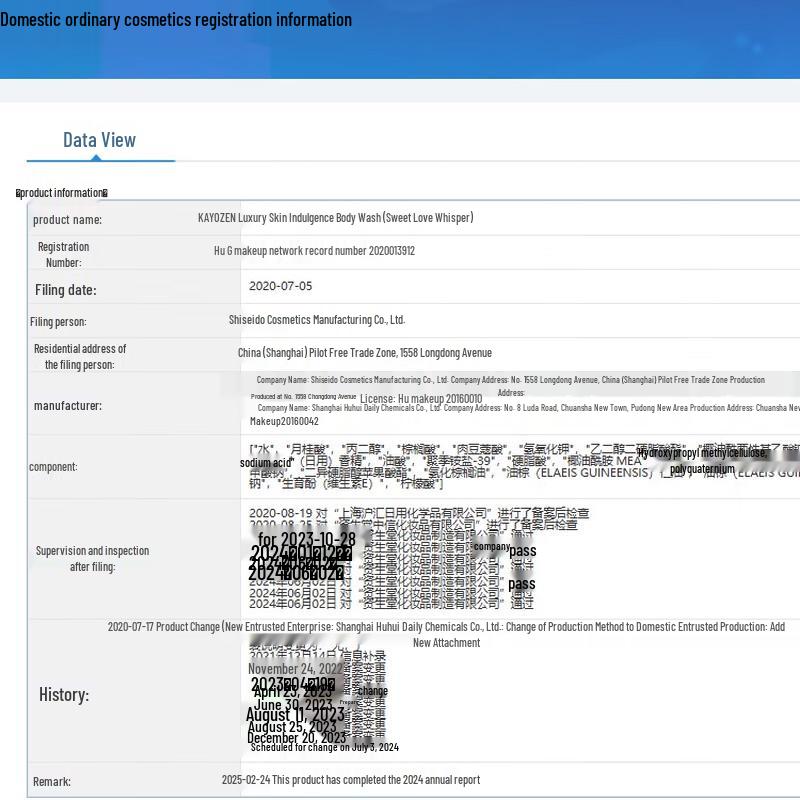Image resolution: width=800 pixels, height=800 pixels.
Task: Click the product information section header
Action: point(62,193)
